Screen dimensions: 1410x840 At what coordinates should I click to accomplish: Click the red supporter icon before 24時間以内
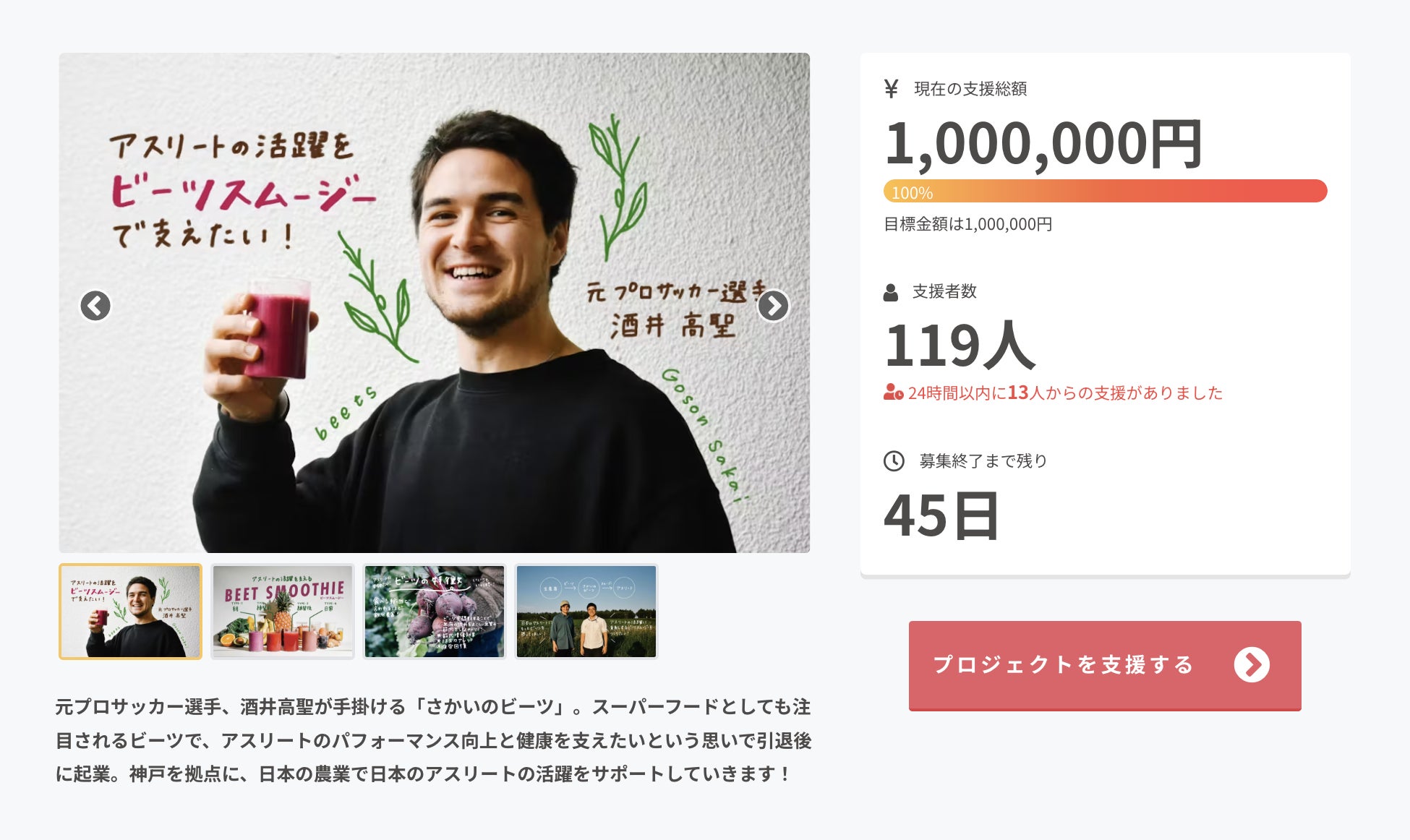pyautogui.click(x=893, y=393)
